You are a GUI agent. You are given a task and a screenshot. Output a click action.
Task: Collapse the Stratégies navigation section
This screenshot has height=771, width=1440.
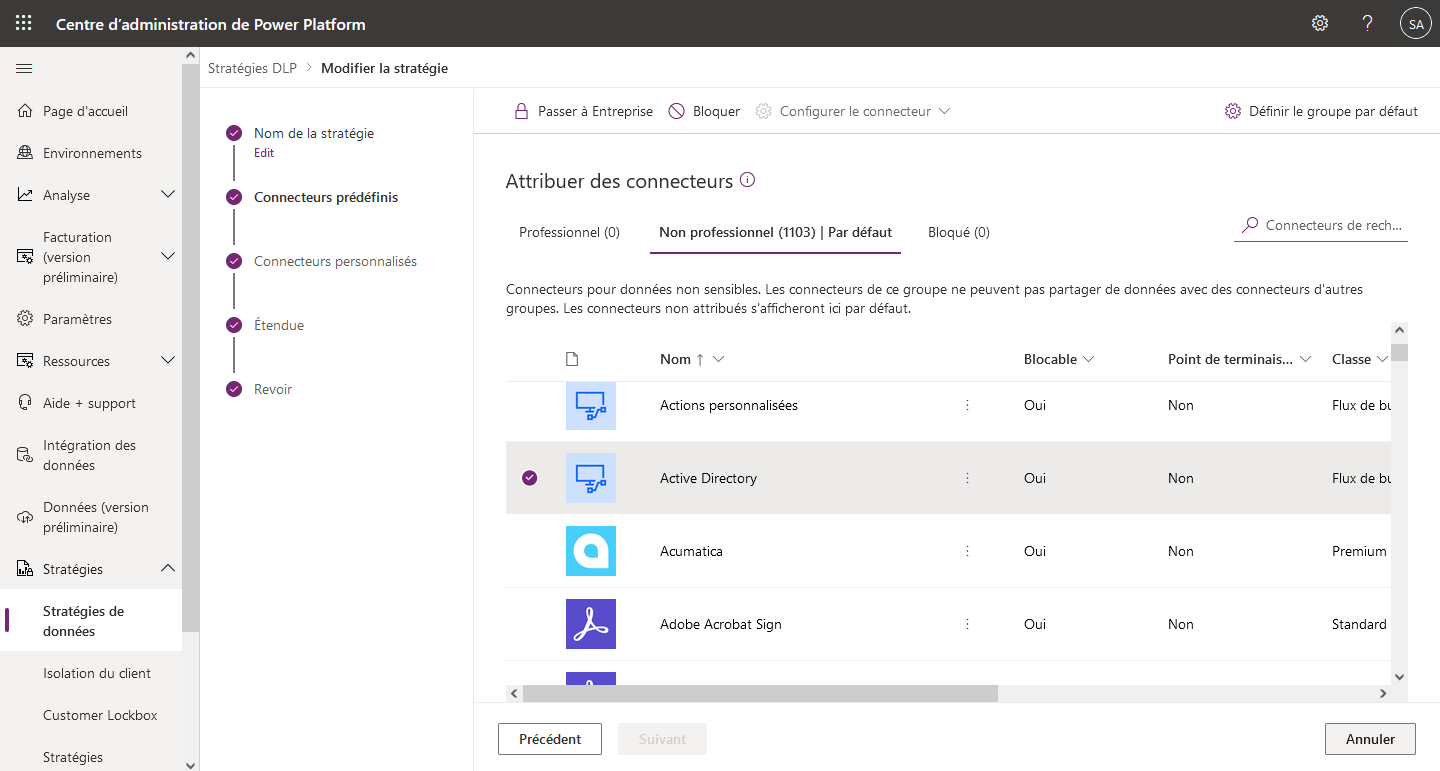(168, 569)
